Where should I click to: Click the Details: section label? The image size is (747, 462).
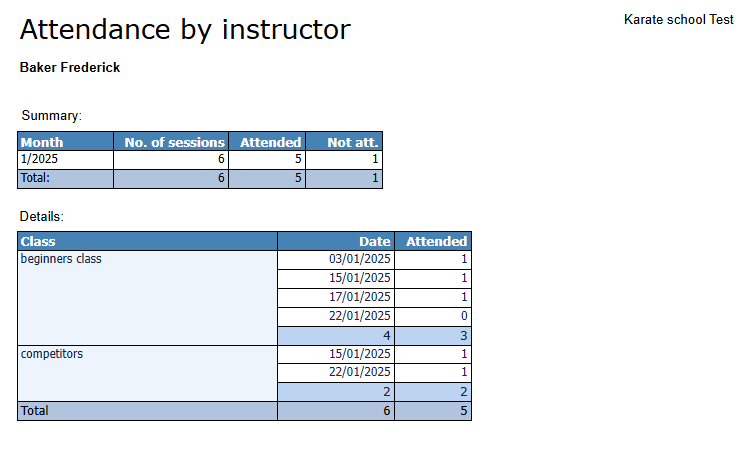coord(41,217)
